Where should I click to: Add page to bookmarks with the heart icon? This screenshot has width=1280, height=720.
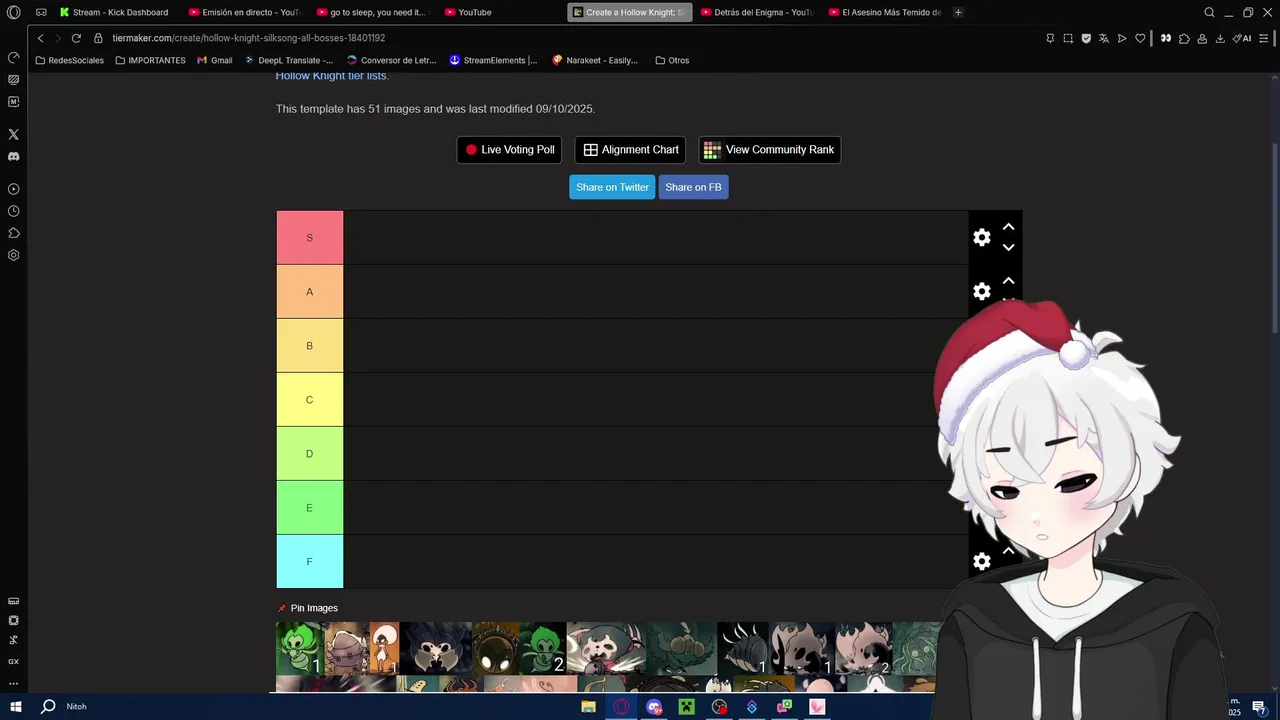[1140, 38]
